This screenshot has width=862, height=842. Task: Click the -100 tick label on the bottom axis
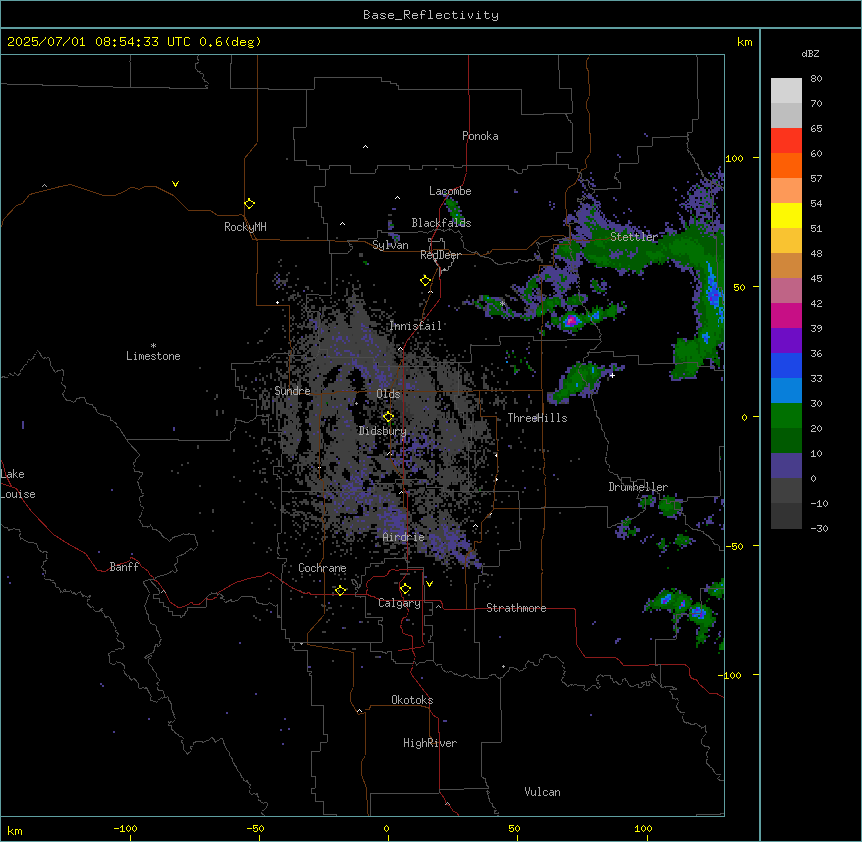(125, 828)
